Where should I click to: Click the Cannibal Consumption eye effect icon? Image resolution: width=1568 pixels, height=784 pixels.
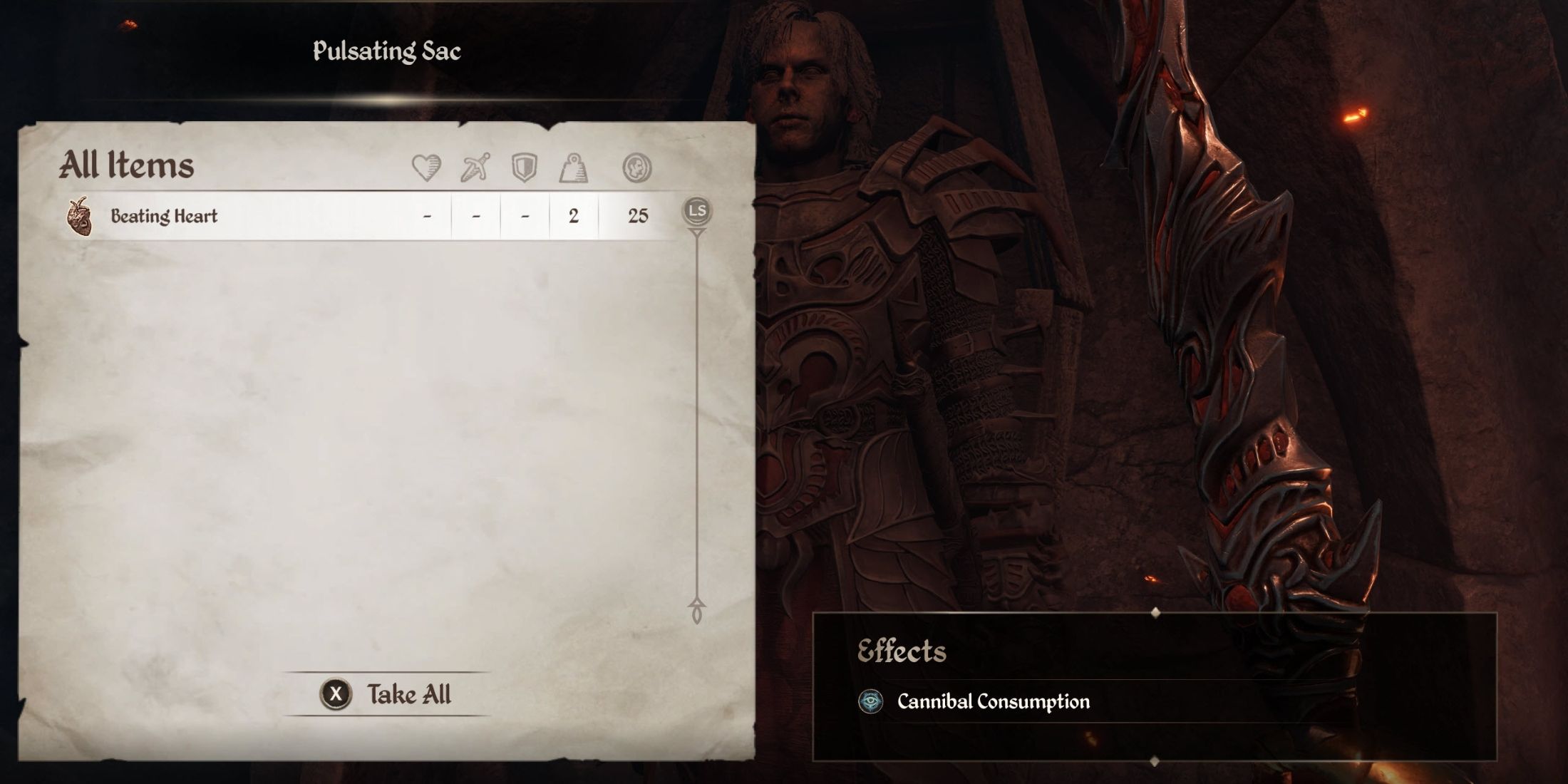pyautogui.click(x=870, y=701)
